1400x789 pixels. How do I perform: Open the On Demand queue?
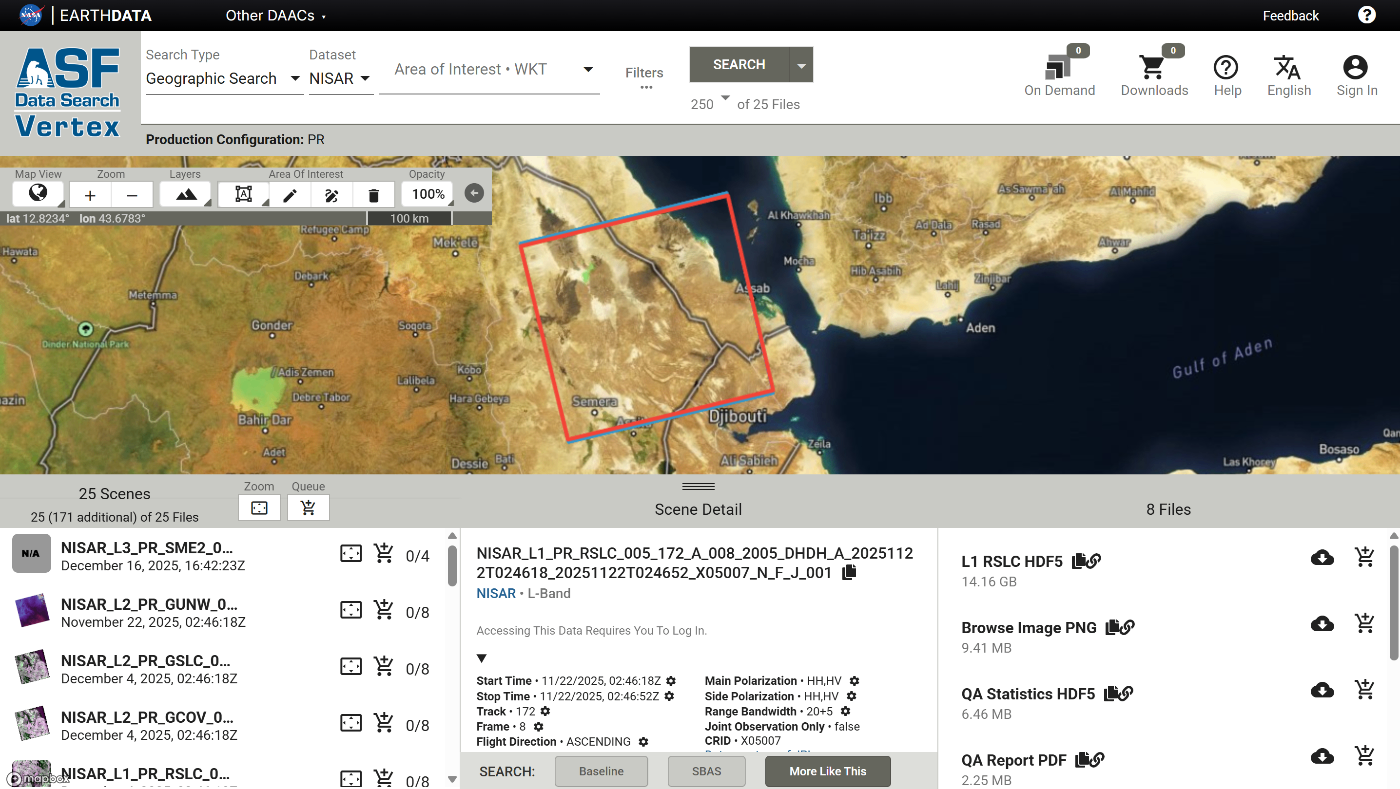[1059, 72]
